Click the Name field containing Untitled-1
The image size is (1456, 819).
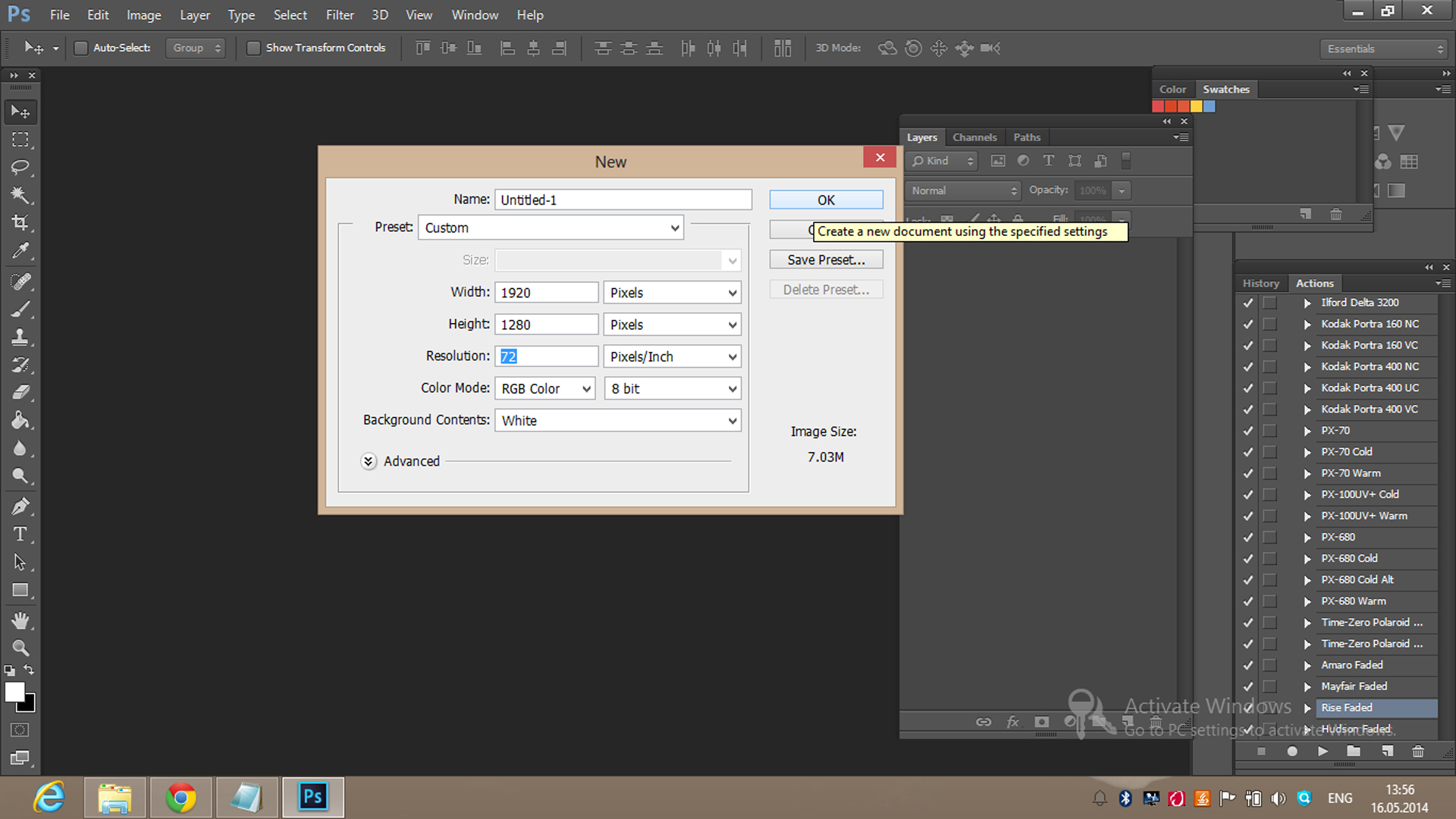click(x=623, y=199)
